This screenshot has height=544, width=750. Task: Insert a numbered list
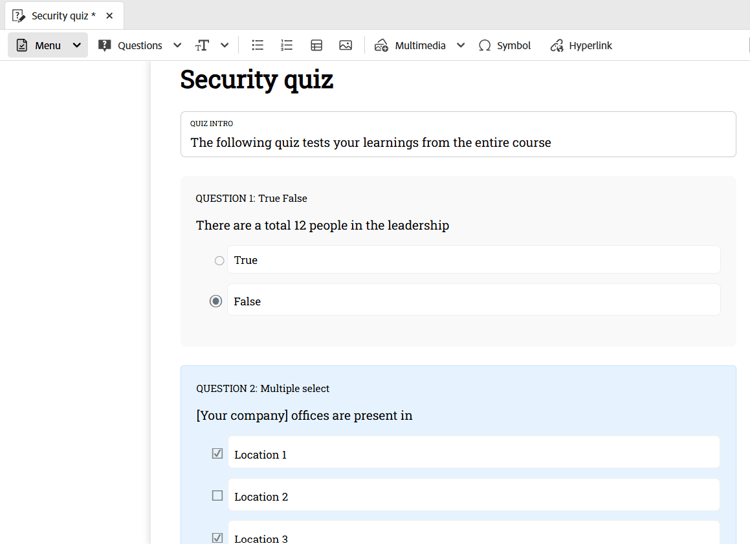287,45
